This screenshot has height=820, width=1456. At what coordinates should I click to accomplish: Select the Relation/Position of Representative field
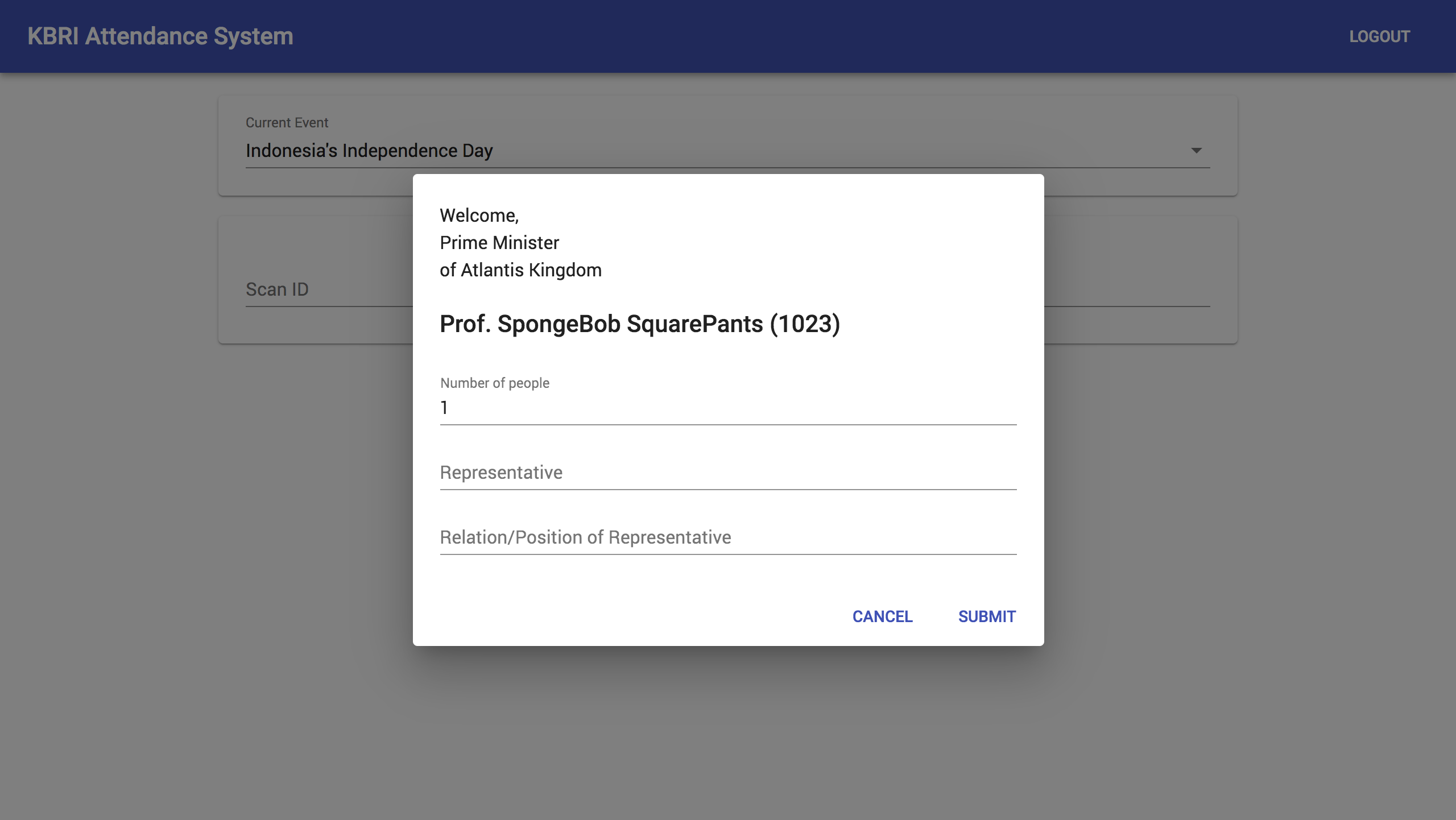pos(728,537)
